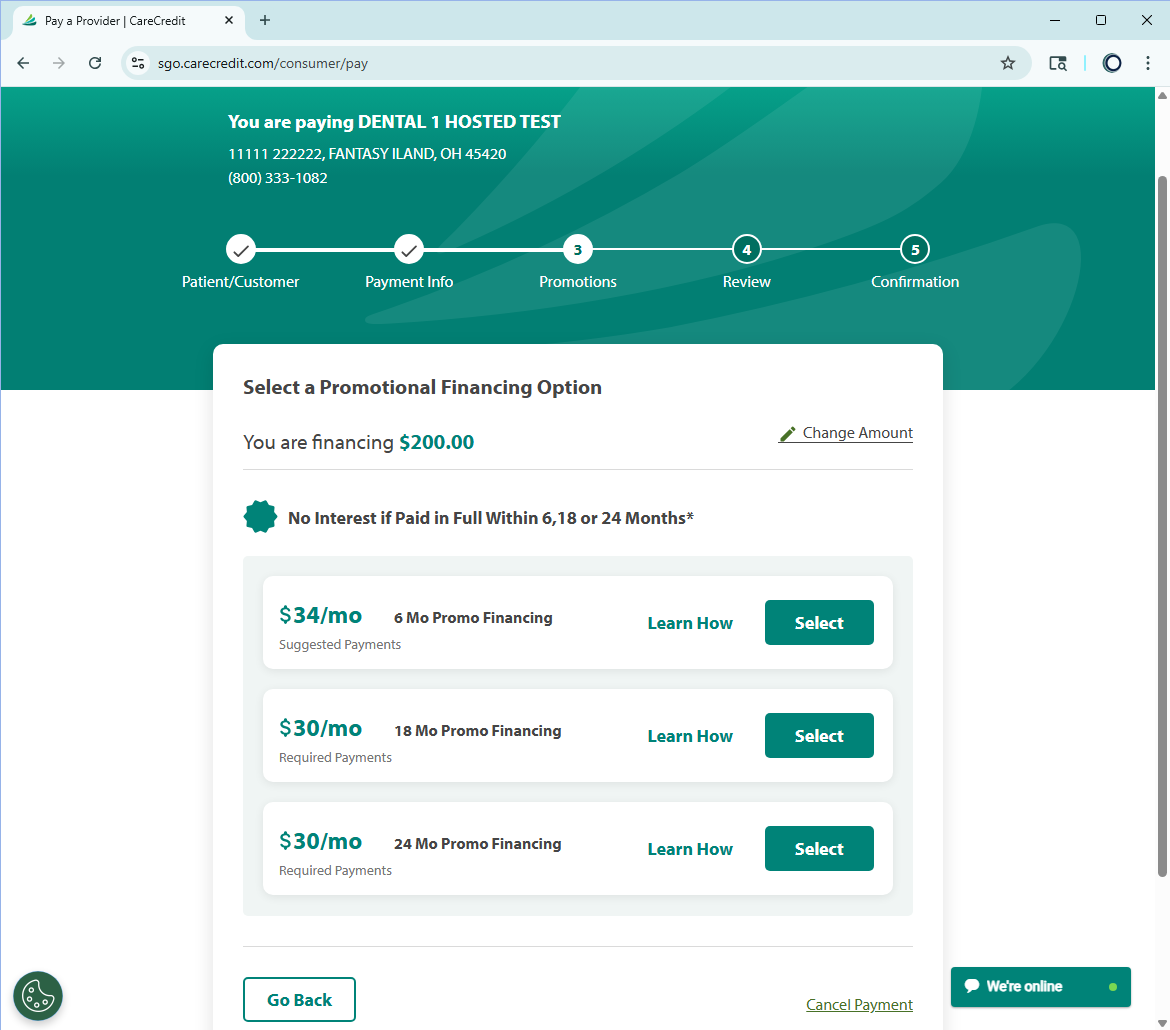Viewport: 1170px width, 1030px height.
Task: Click the browser reload icon
Action: tap(95, 63)
